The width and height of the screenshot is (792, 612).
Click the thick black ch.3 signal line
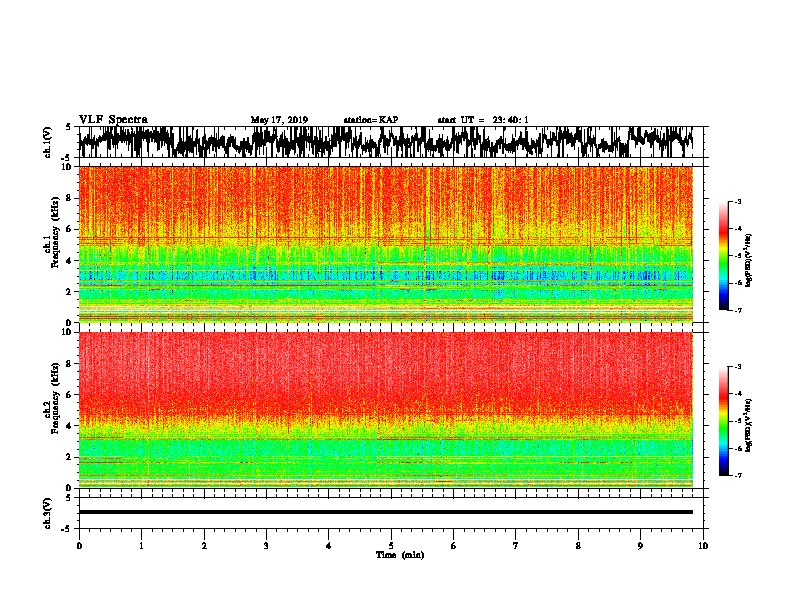coord(386,512)
